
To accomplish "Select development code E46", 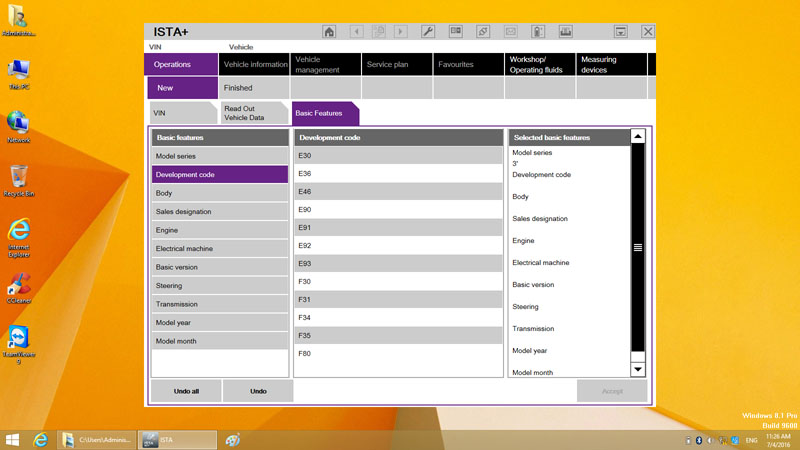I will point(400,192).
